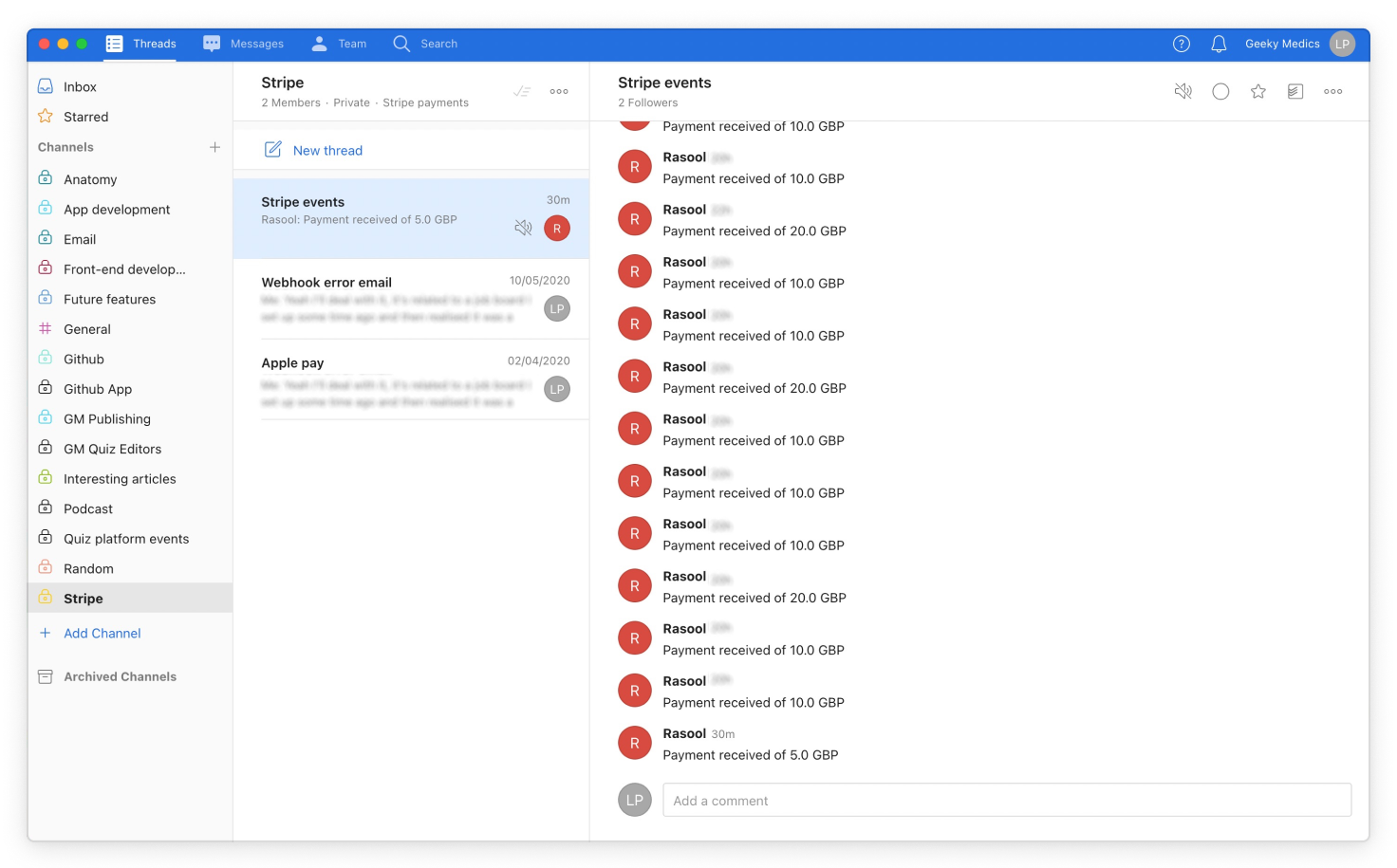Open thread more options menu
This screenshot has height=868, width=1397.
(1333, 91)
